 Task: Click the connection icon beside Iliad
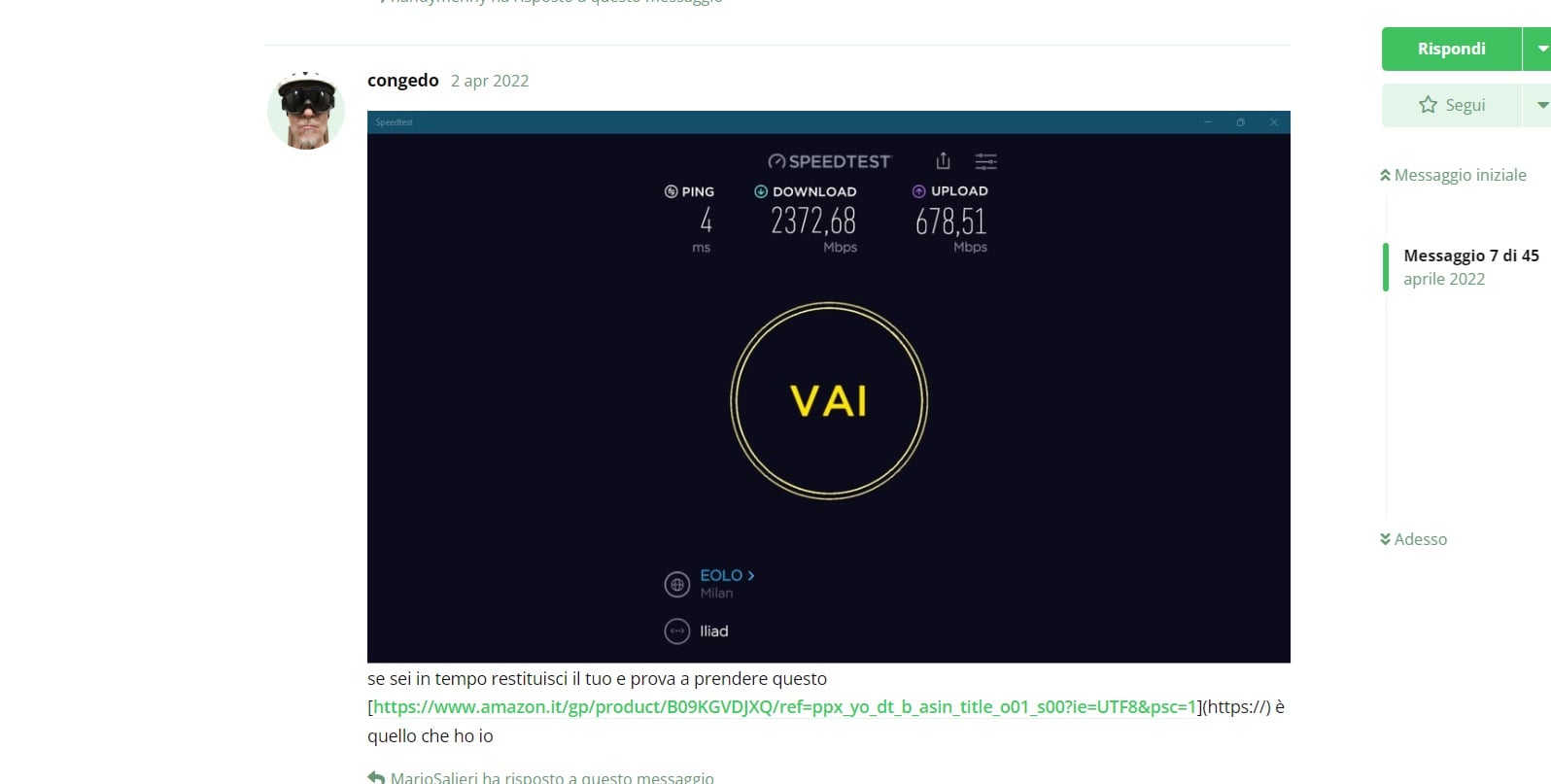pos(677,631)
